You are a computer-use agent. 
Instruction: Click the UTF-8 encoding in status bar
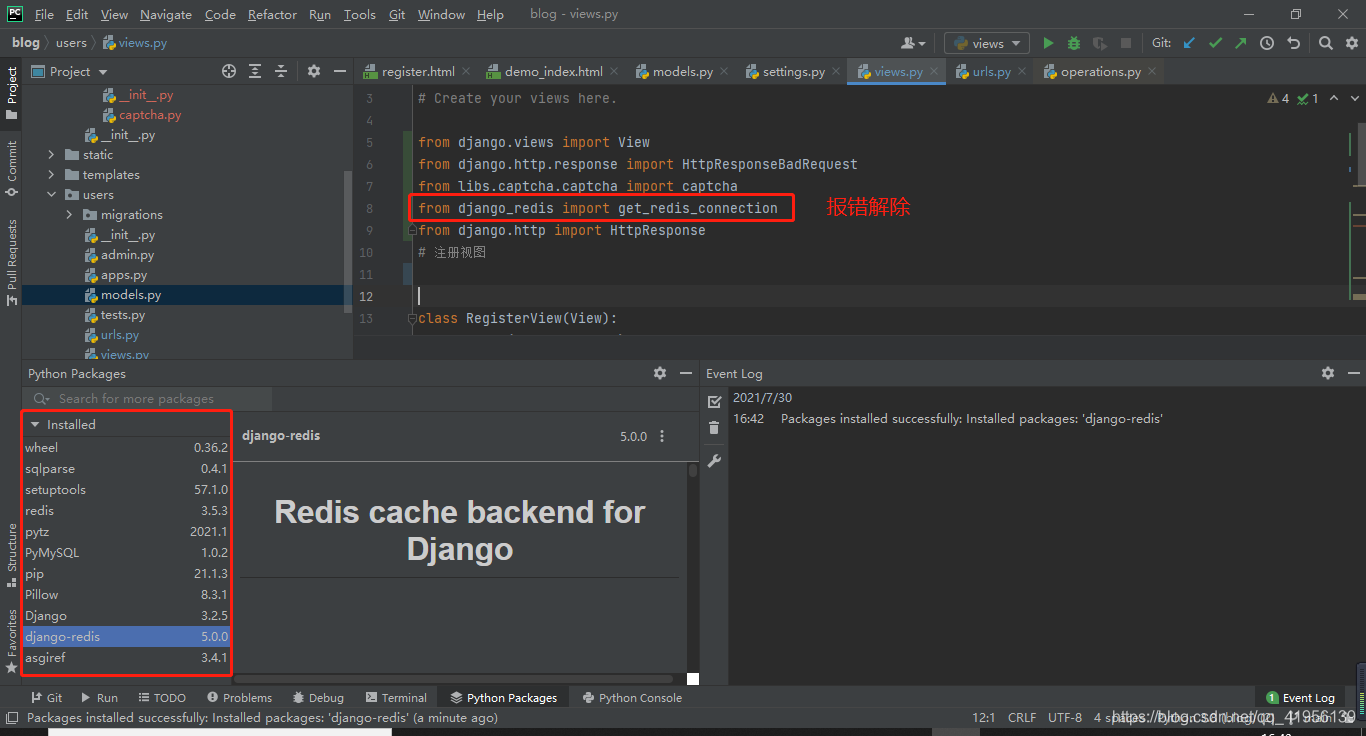(1065, 718)
